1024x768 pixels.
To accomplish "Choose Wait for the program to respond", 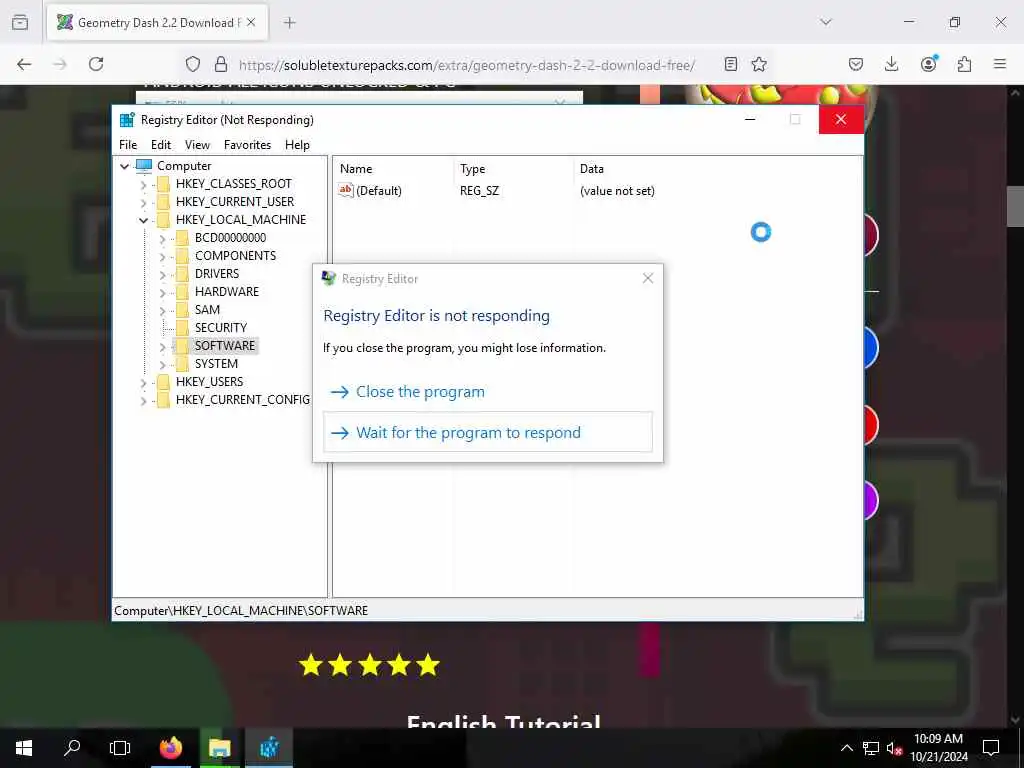I will click(x=488, y=432).
